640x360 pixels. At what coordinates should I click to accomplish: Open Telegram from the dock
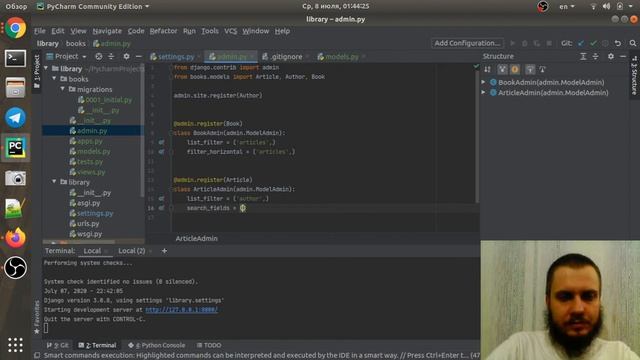pos(16,118)
